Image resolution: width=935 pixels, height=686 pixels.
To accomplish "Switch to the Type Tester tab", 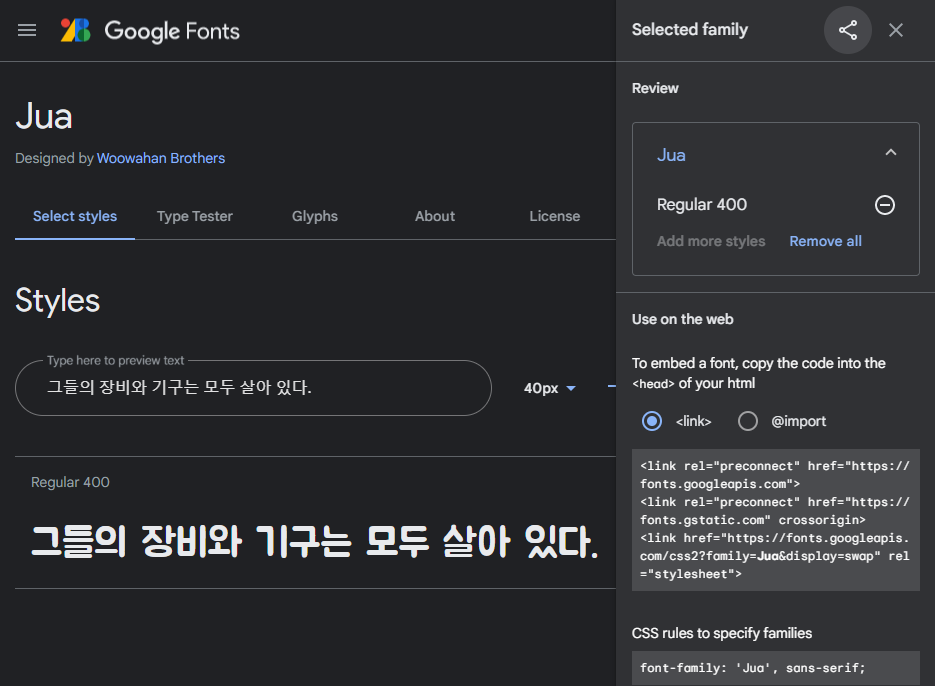I will pos(194,216).
